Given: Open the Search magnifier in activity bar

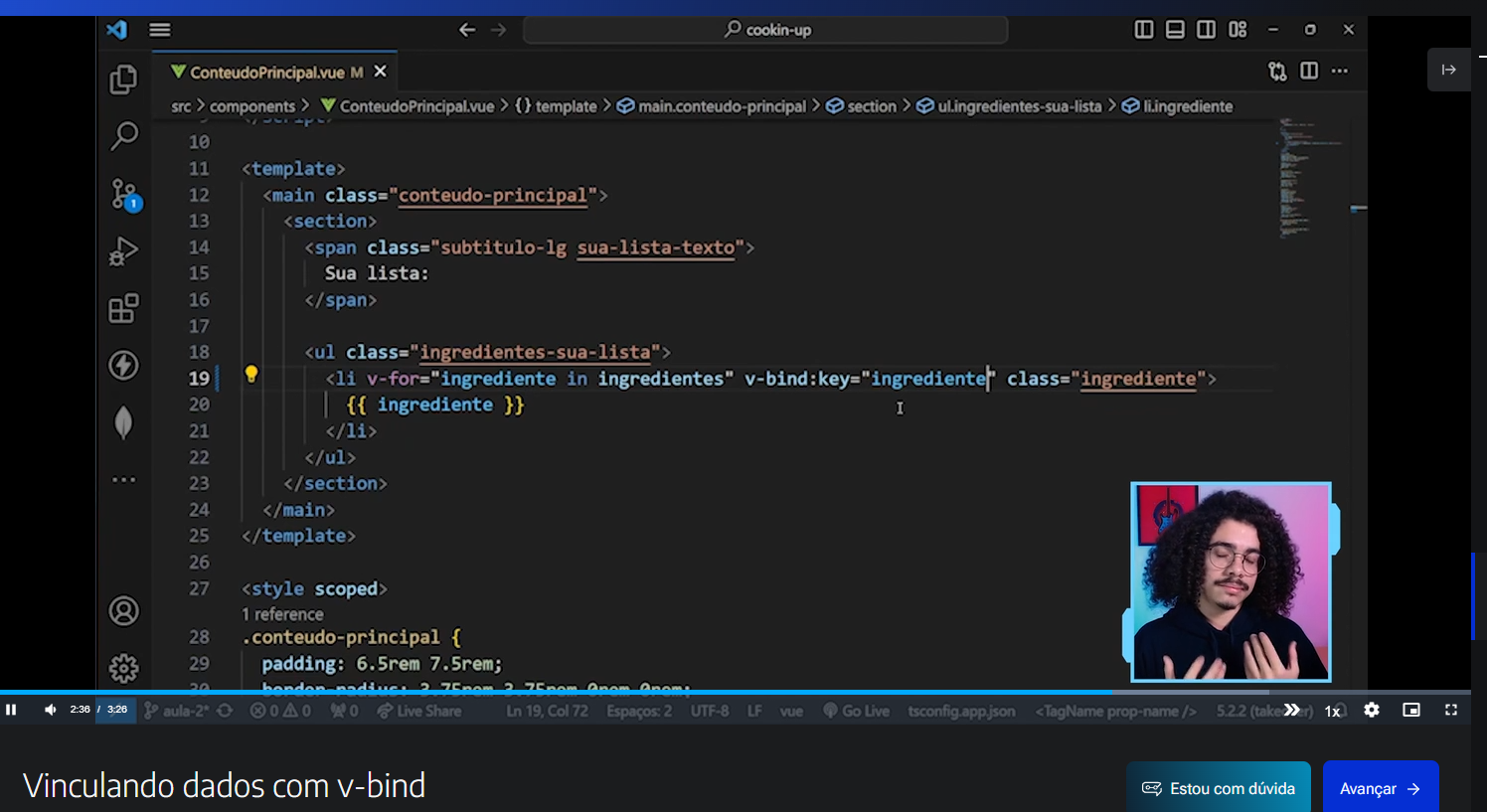Looking at the screenshot, I should click(x=123, y=135).
